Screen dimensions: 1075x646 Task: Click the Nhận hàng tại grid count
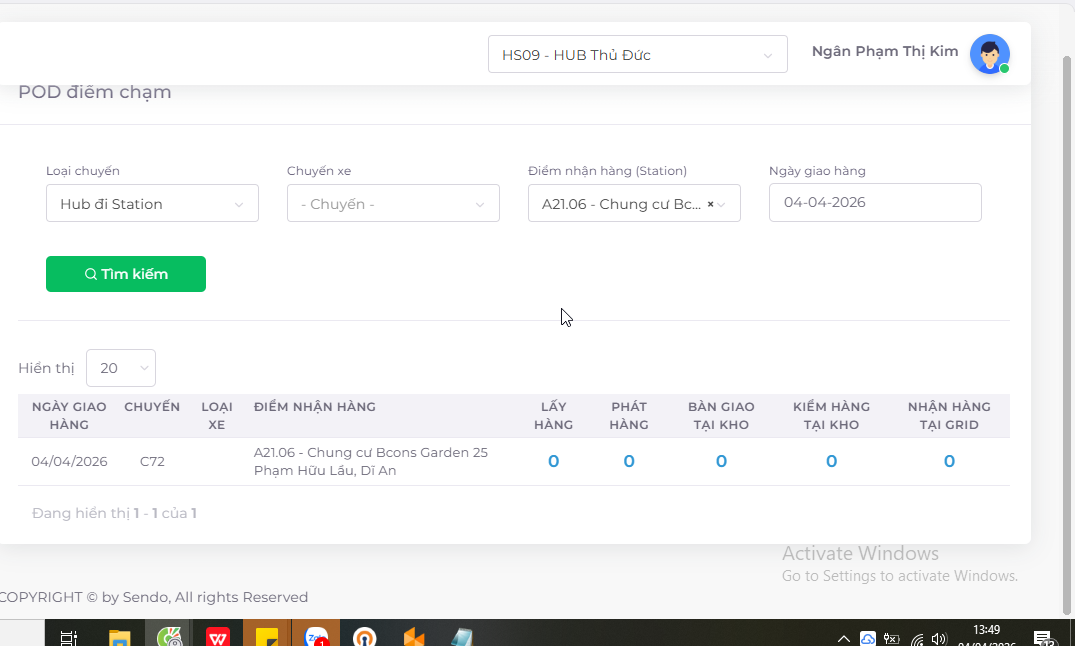tap(949, 461)
